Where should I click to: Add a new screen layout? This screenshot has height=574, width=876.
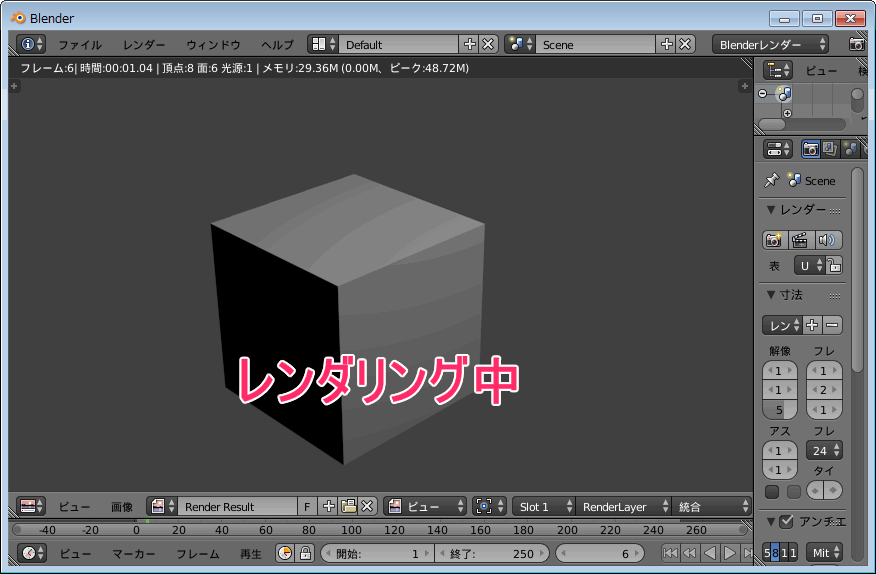pos(469,44)
